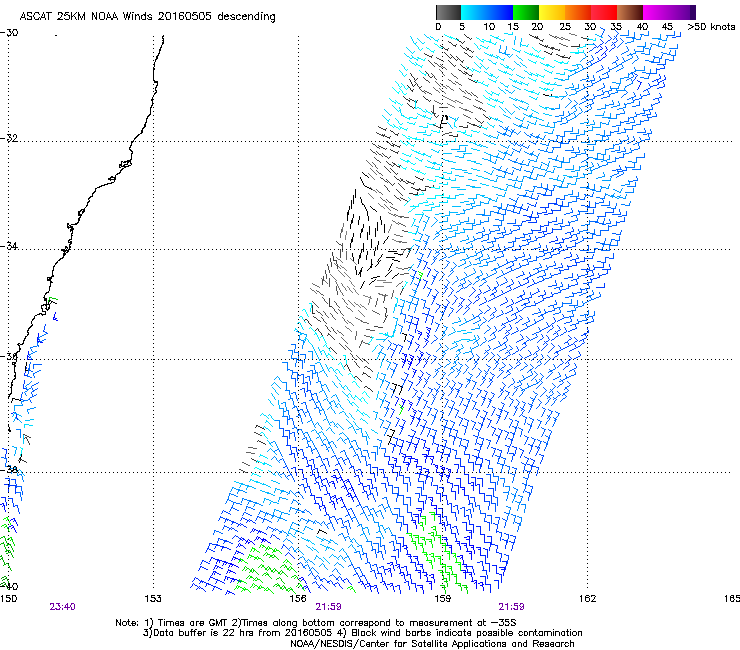Click the red 30-35 knots color band
This screenshot has width=740, height=650.
[x=604, y=12]
